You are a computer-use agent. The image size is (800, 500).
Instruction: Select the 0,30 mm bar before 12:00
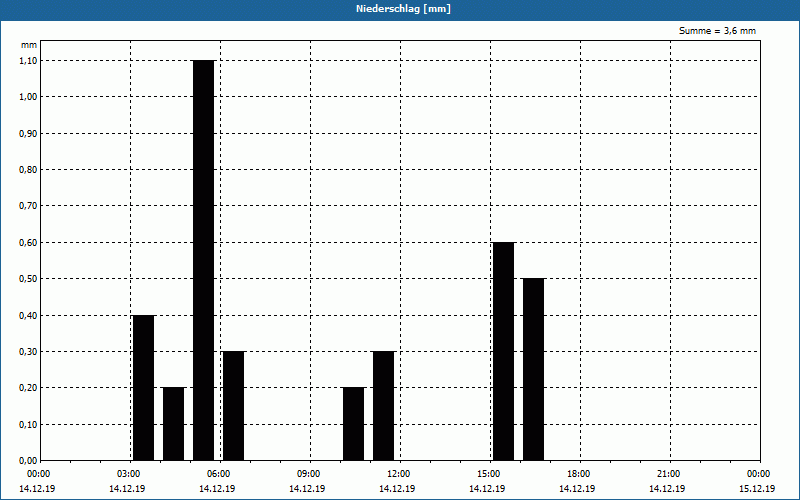coord(384,406)
